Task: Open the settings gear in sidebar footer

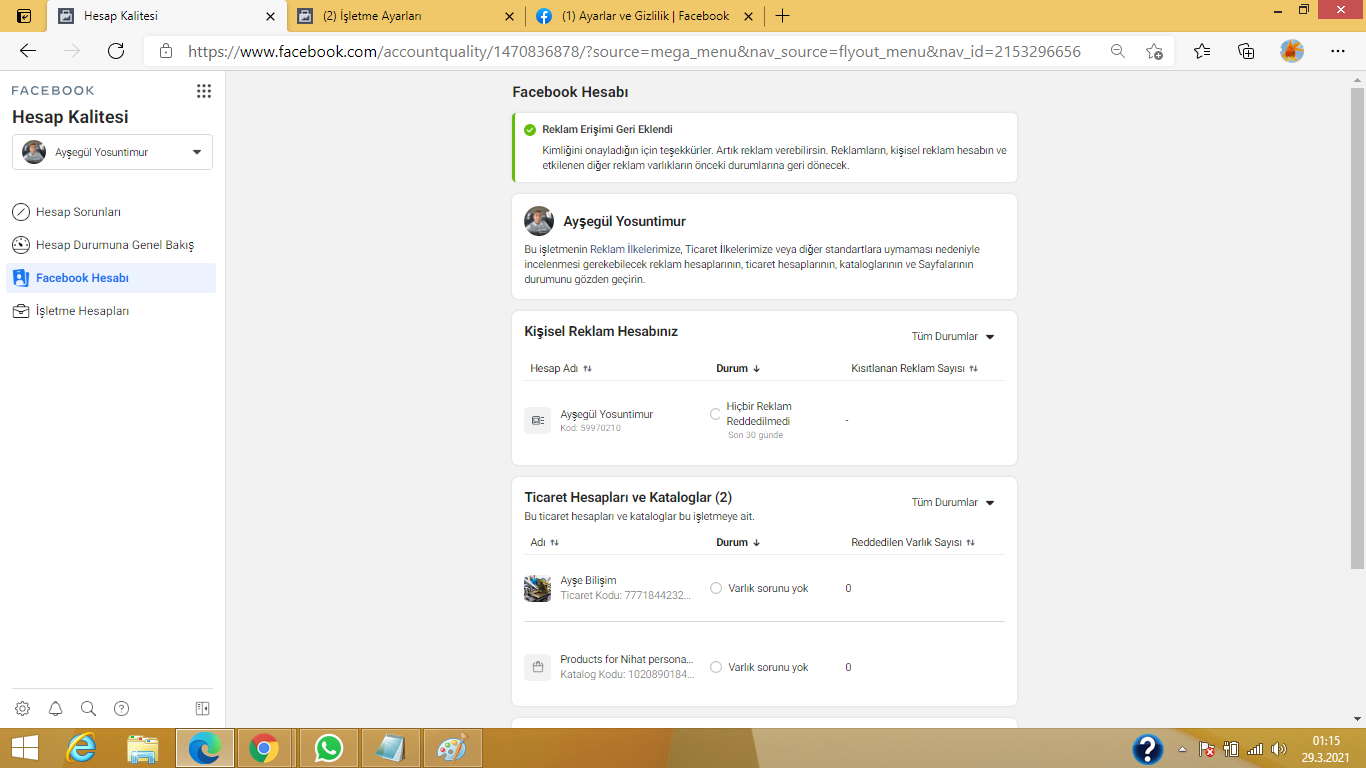Action: tap(22, 709)
